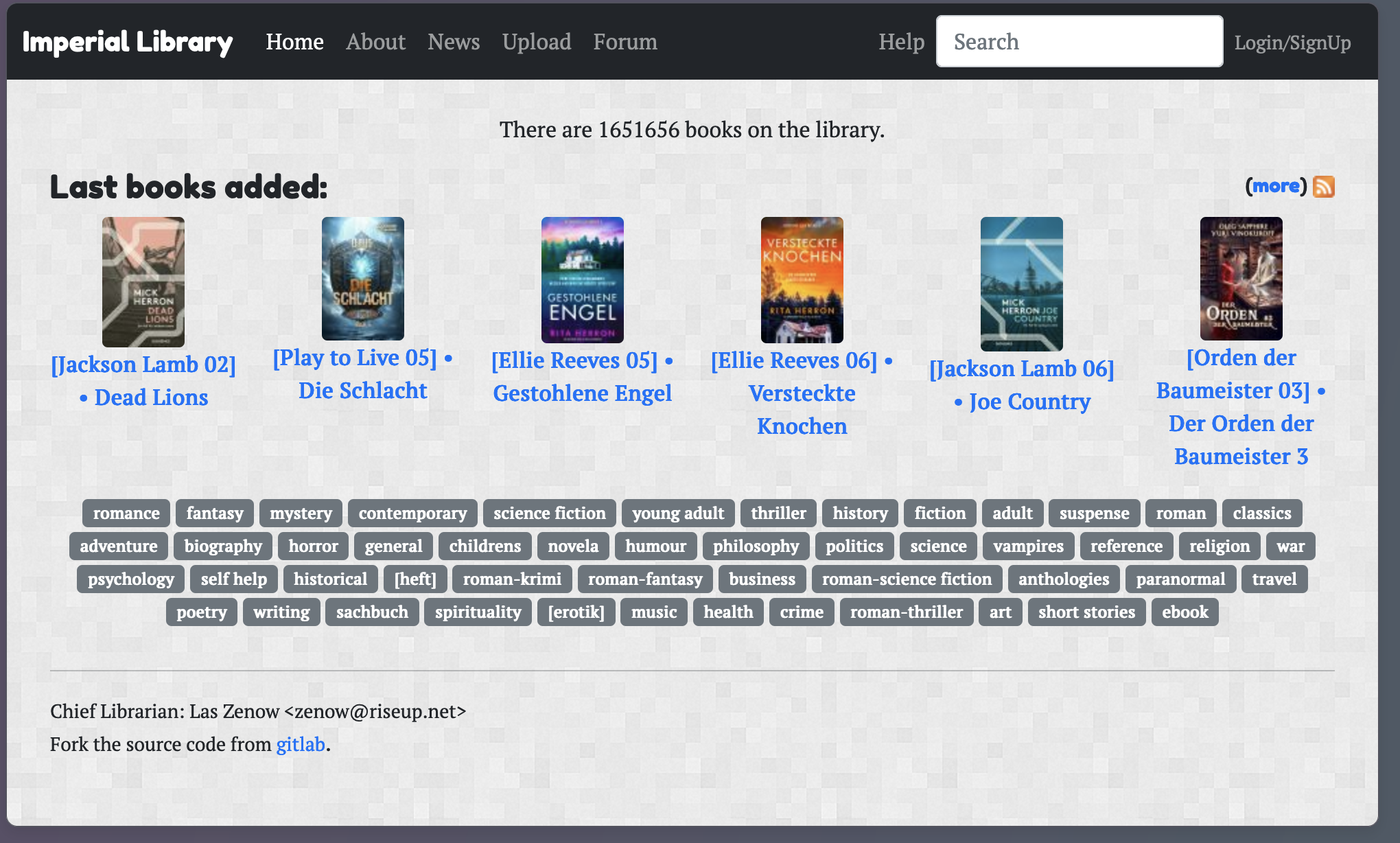Select the [heft] tag
The height and width of the screenshot is (843, 1400).
click(415, 579)
